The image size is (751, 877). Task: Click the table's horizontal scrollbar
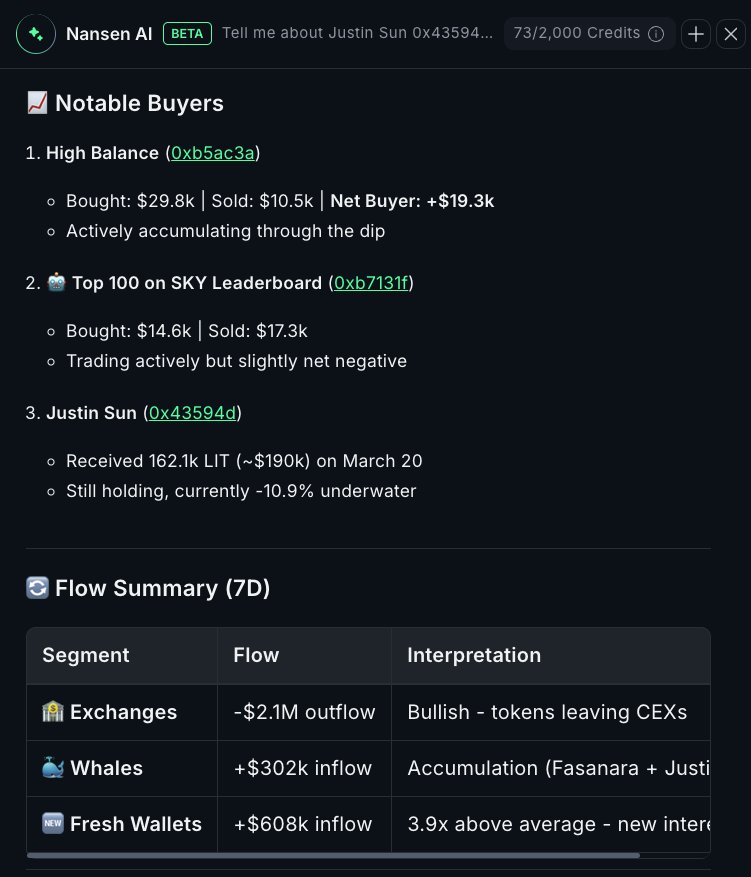[x=333, y=855]
